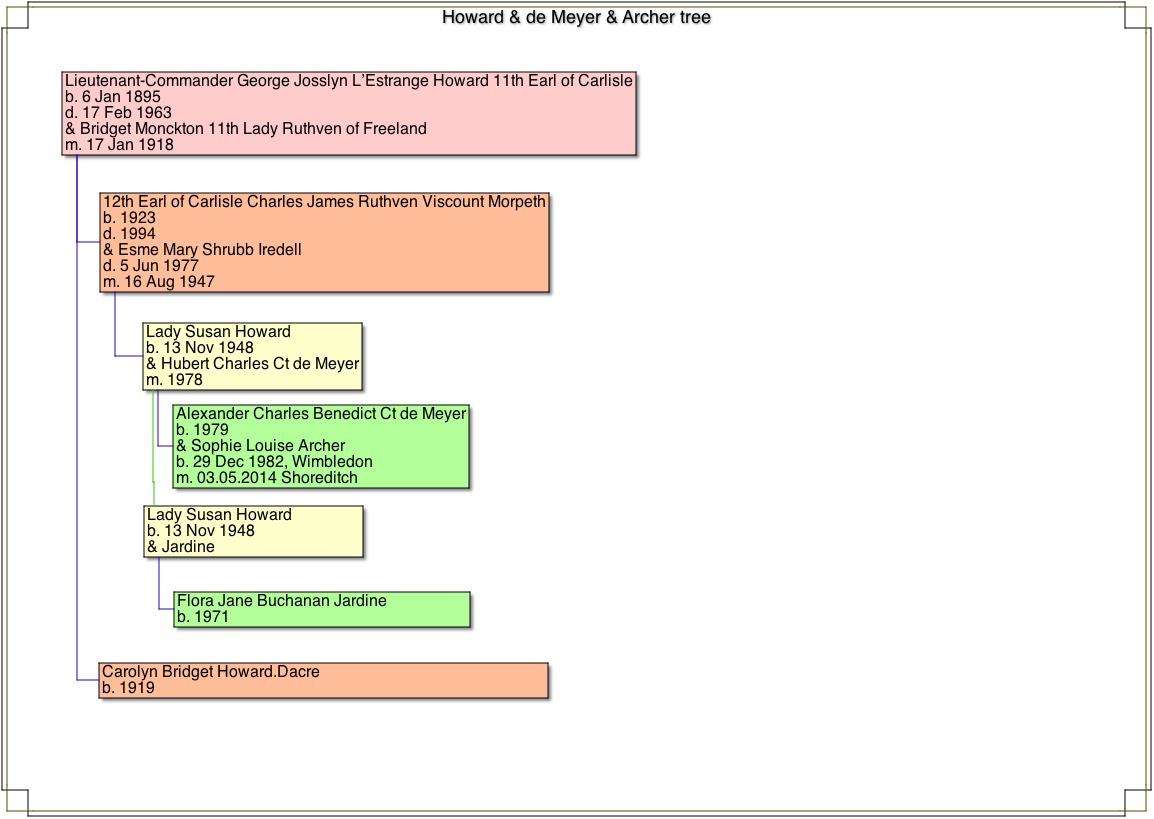Click 'b. 6 Jan 1895' birth line
This screenshot has height=819, width=1154.
click(113, 97)
